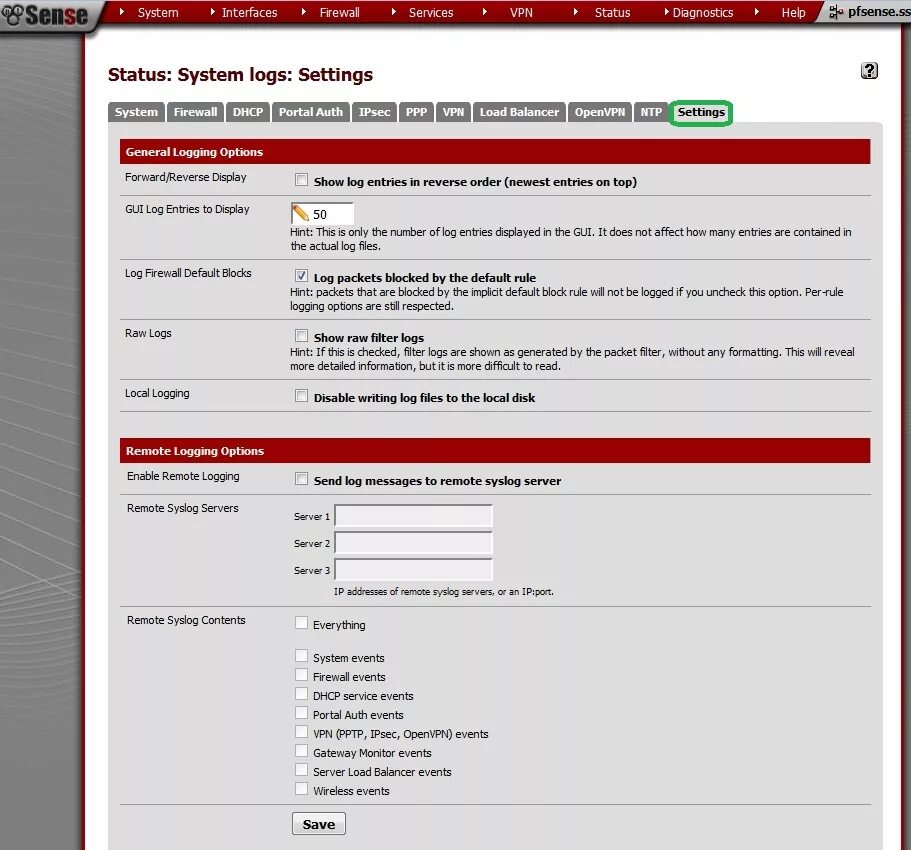Image resolution: width=911 pixels, height=850 pixels.
Task: Enable showing log entries in reverse order
Action: click(x=301, y=180)
